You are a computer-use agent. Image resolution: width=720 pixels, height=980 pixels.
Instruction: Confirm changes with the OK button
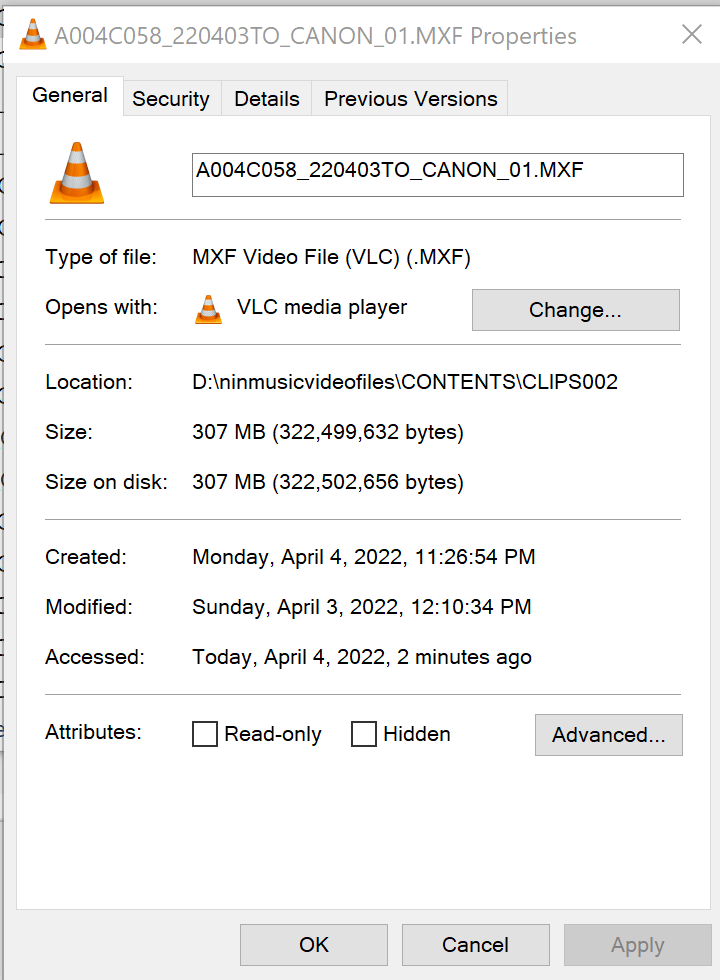(313, 944)
